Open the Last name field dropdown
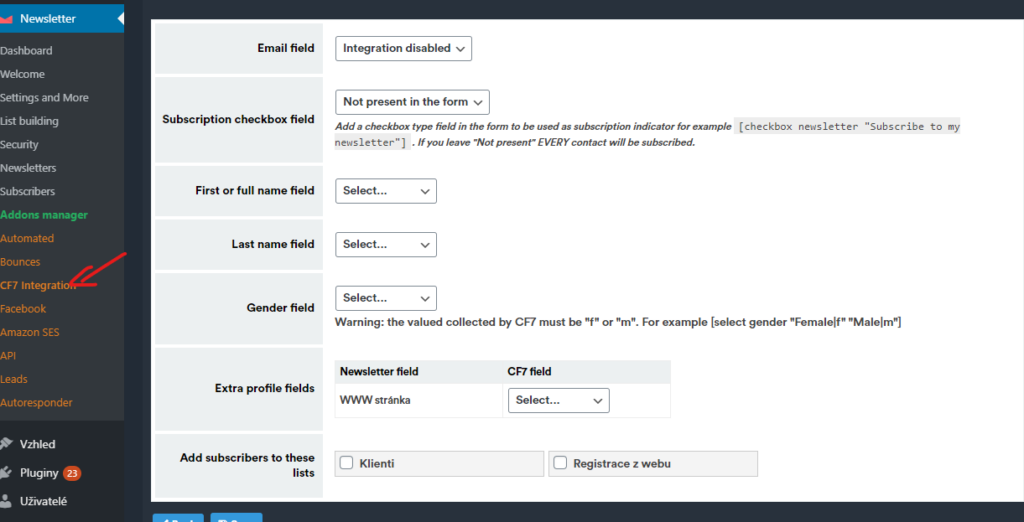 click(385, 244)
